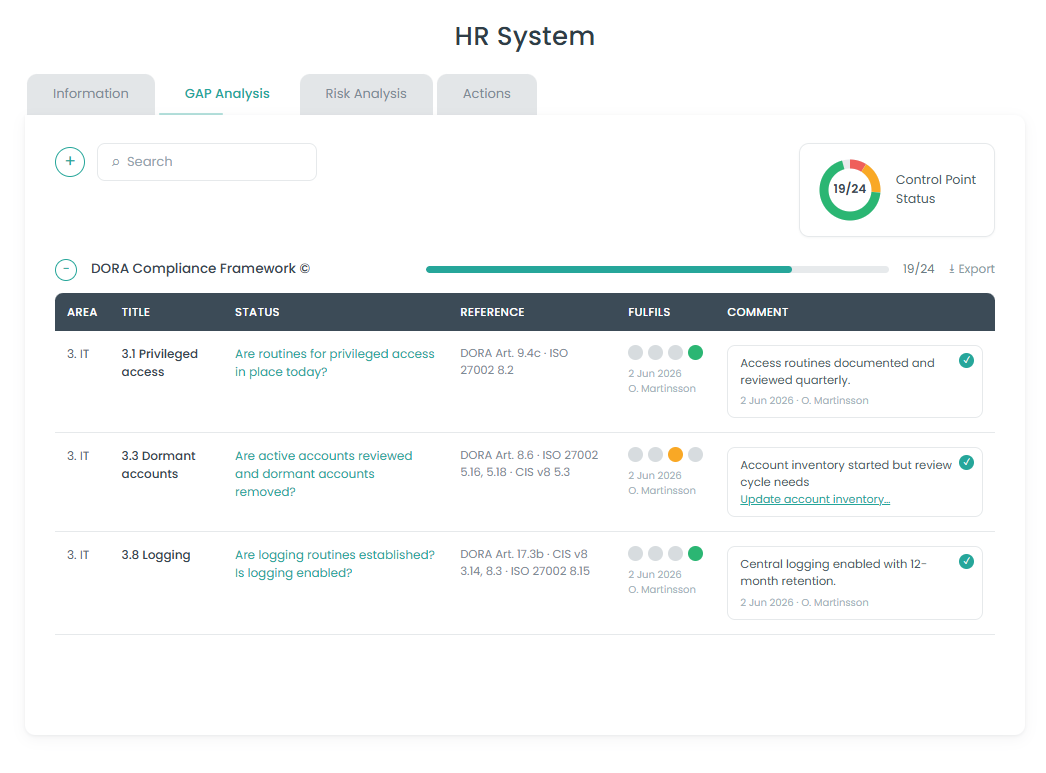Select the GAP Analysis tab
This screenshot has height=773, width=1046.
[227, 94]
